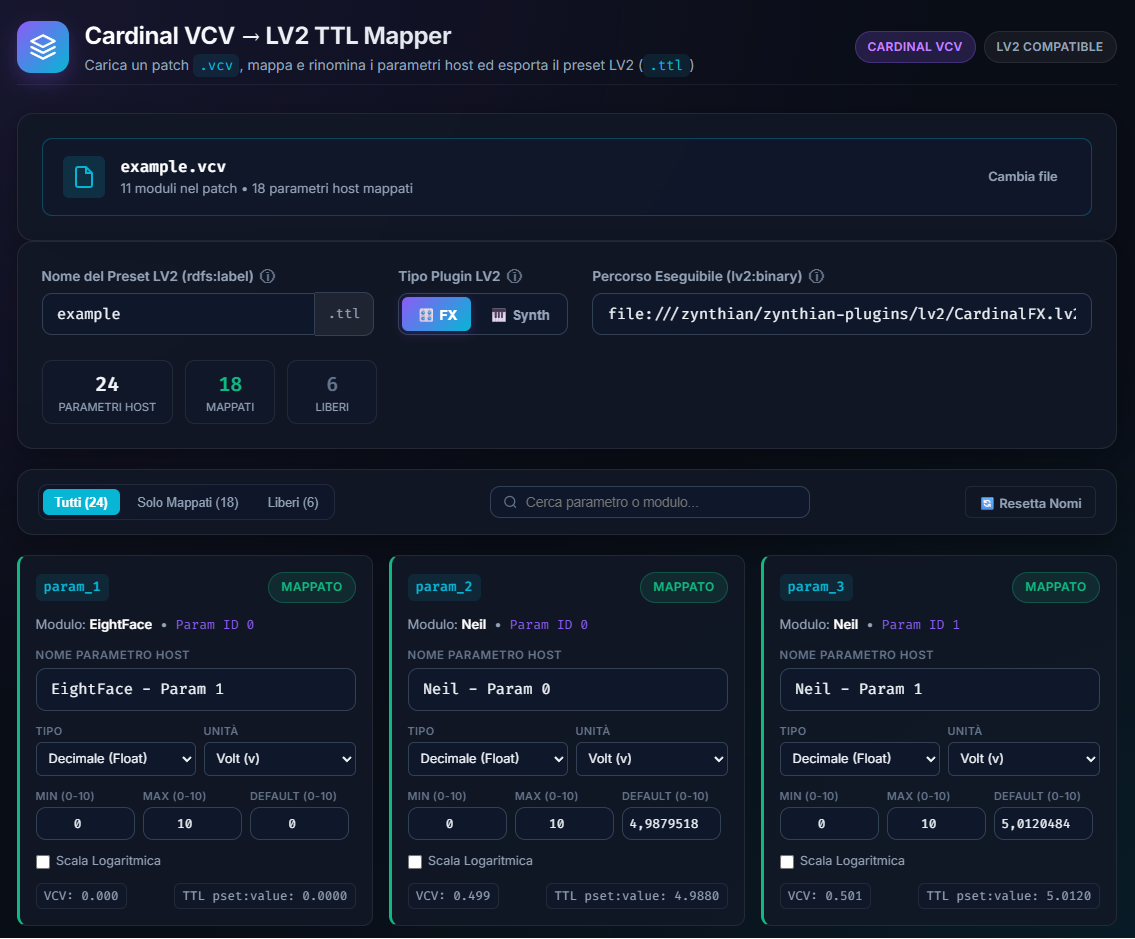Open Tipo dropdown in param_1 card
Image resolution: width=1135 pixels, height=939 pixels.
pyautogui.click(x=116, y=759)
